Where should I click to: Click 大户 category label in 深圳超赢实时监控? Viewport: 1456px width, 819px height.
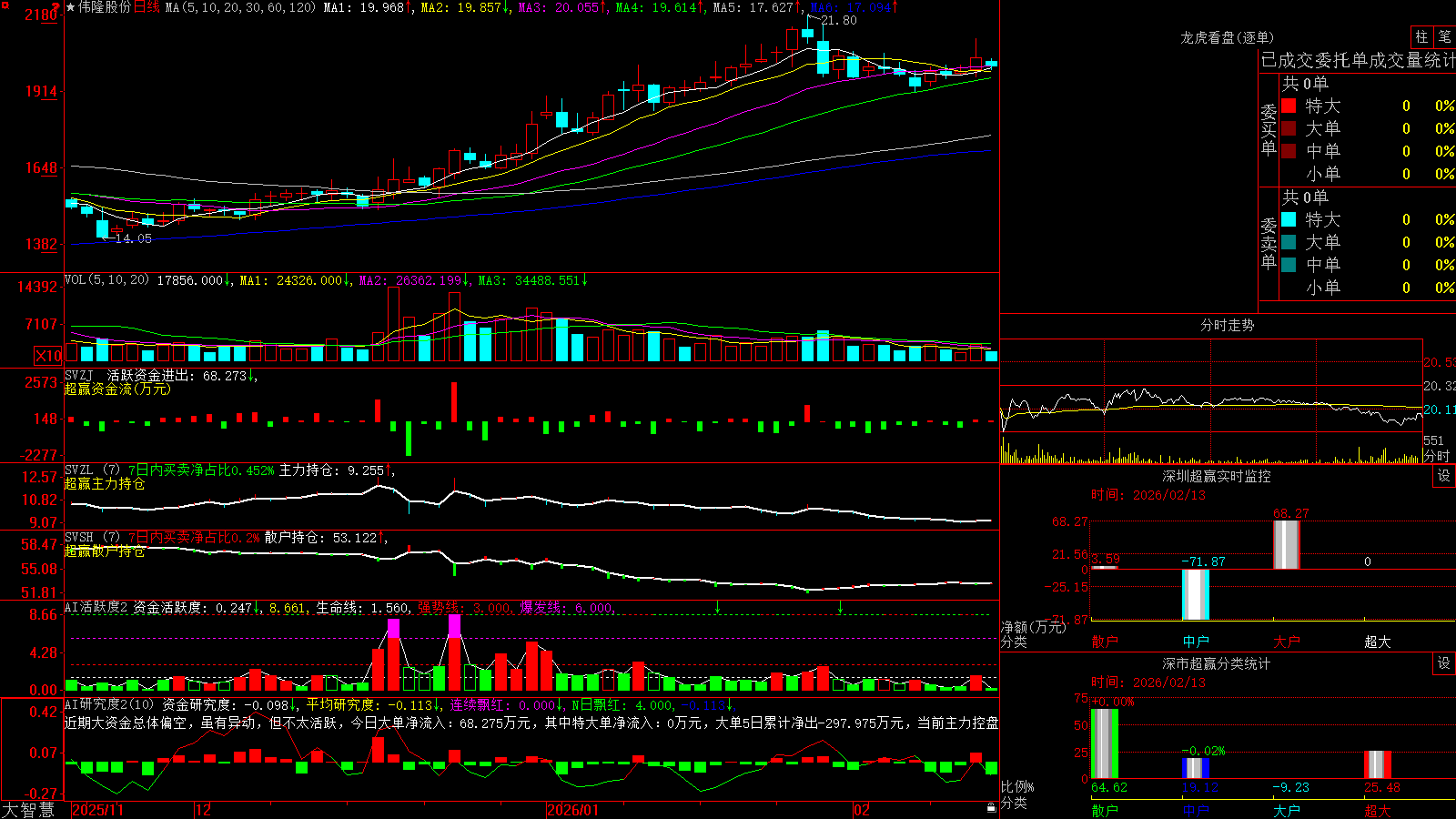[1287, 642]
